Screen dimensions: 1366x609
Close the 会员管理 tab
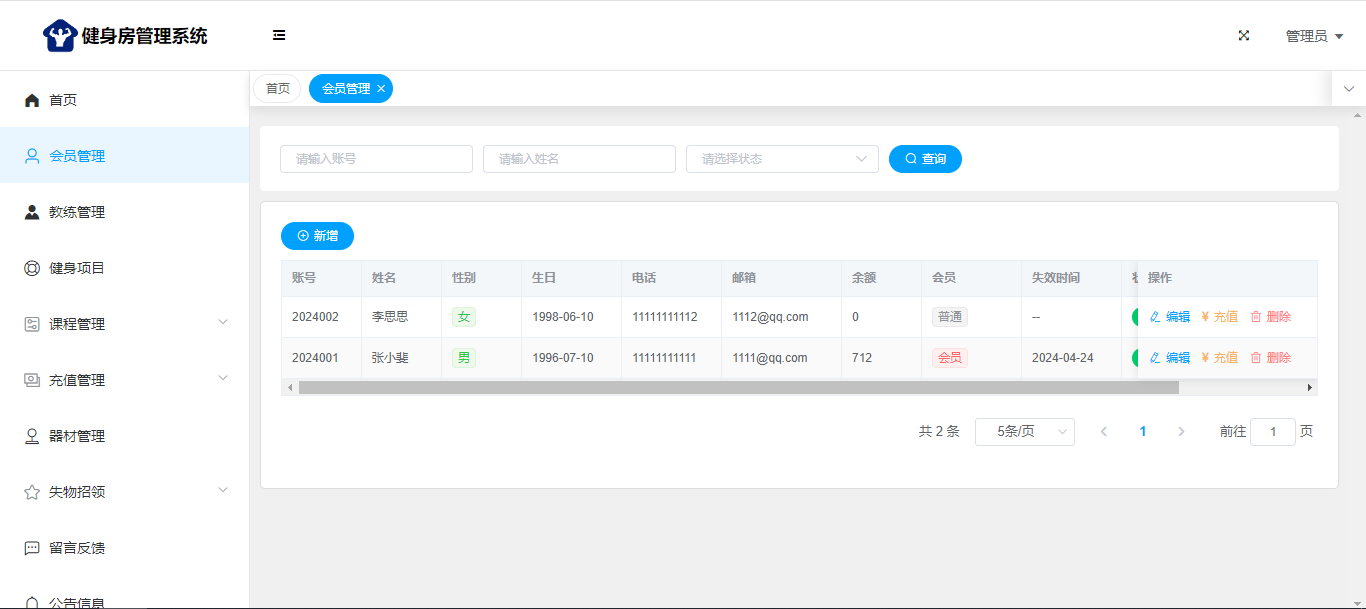381,89
